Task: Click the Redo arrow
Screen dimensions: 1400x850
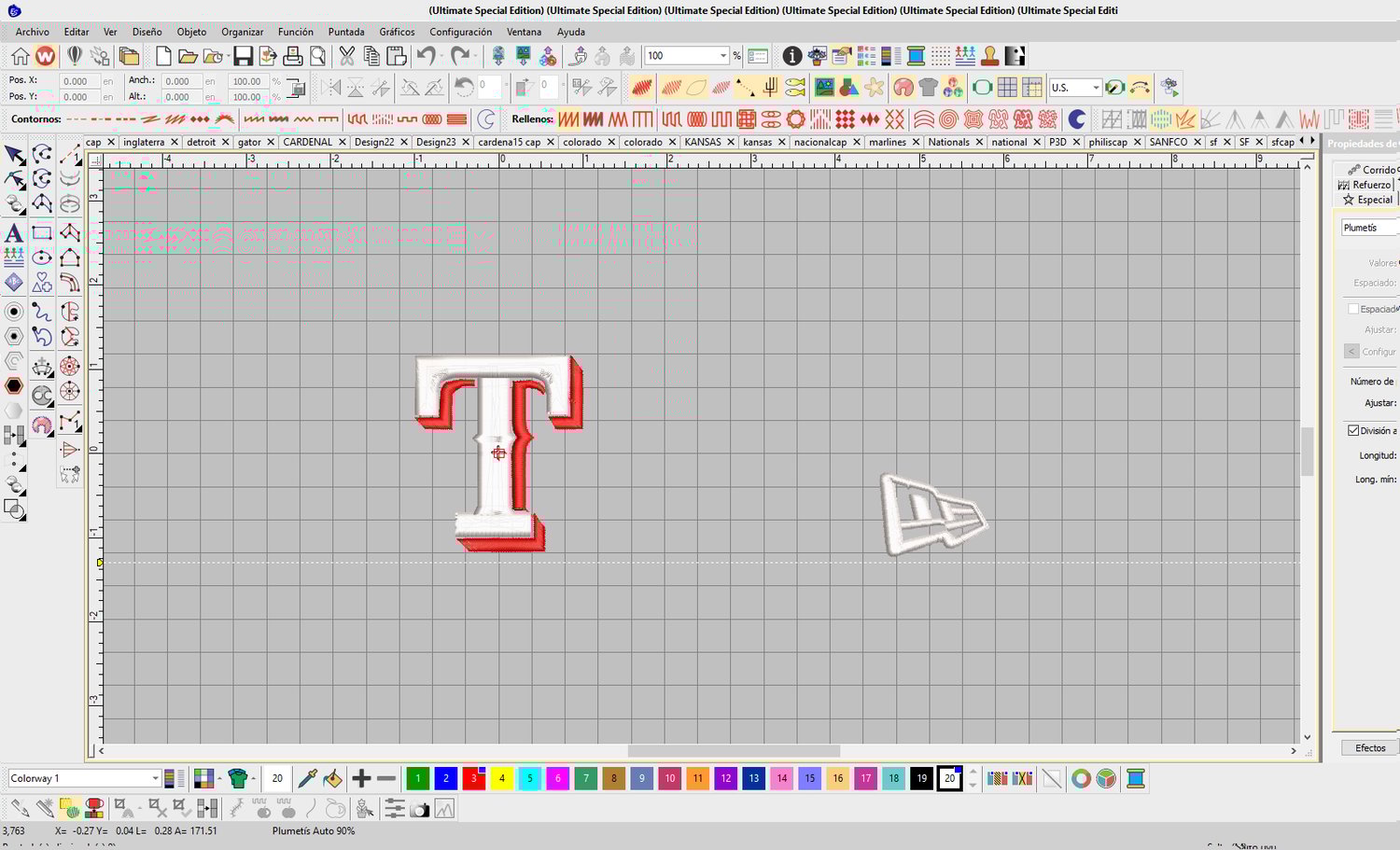Action: (x=460, y=56)
